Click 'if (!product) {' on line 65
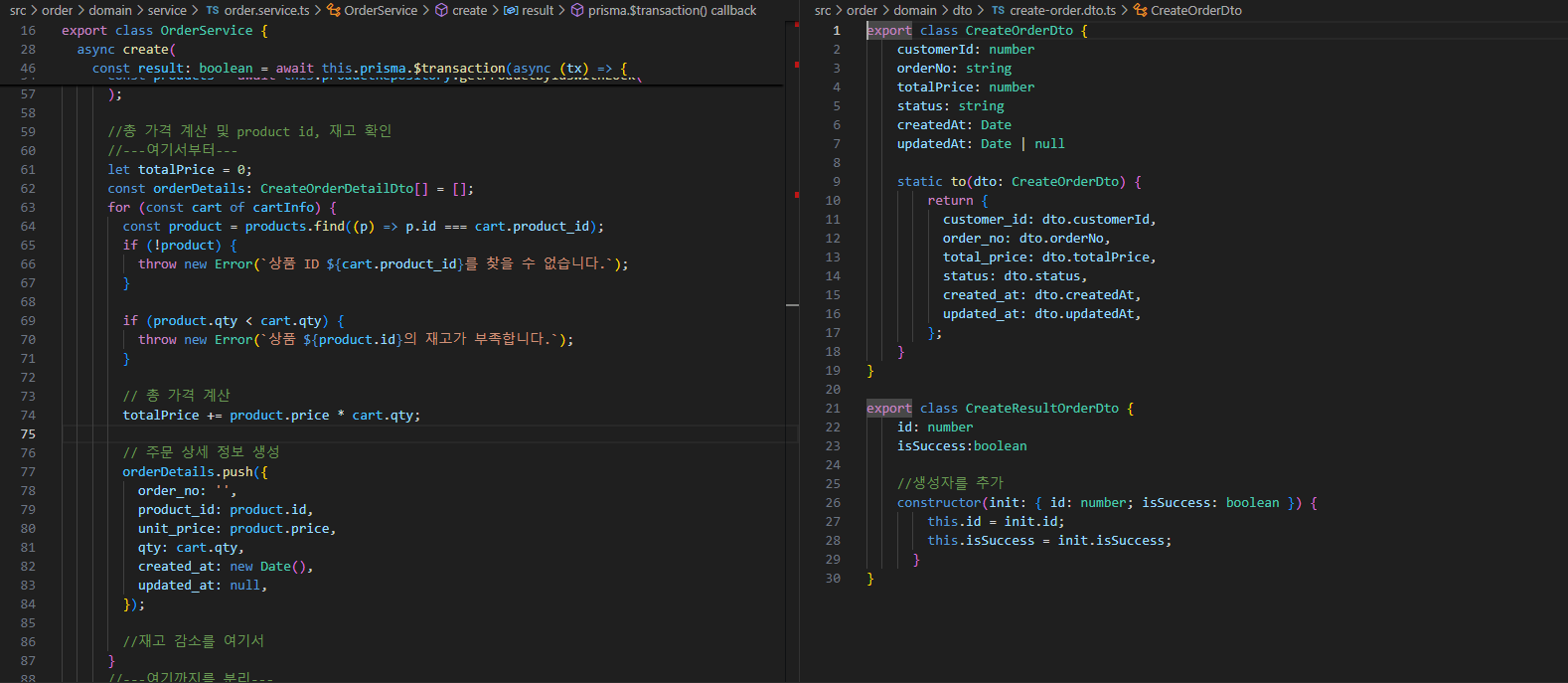Screen dimensions: 1568x683 180,246
